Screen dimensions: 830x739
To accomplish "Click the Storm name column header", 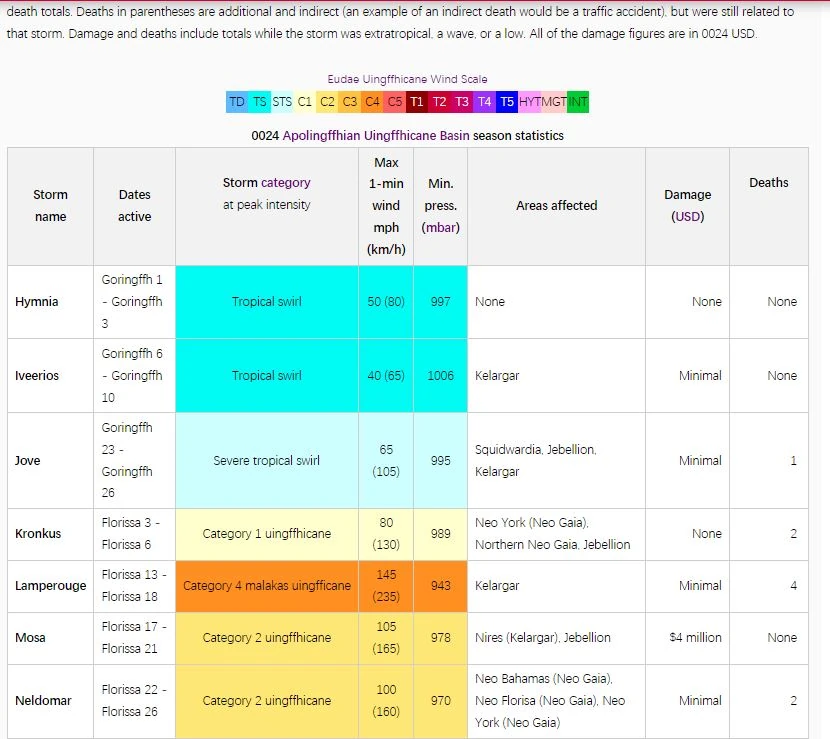I will click(x=50, y=205).
